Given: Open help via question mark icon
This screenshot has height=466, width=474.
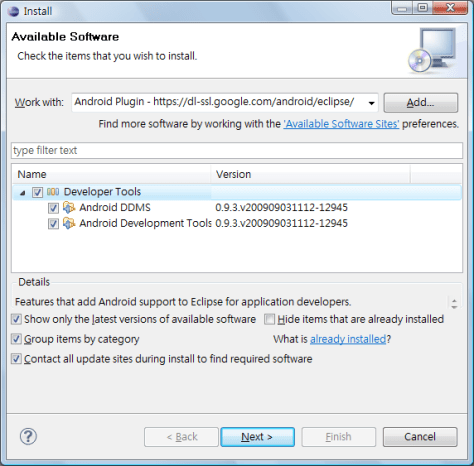Looking at the screenshot, I should (x=28, y=436).
